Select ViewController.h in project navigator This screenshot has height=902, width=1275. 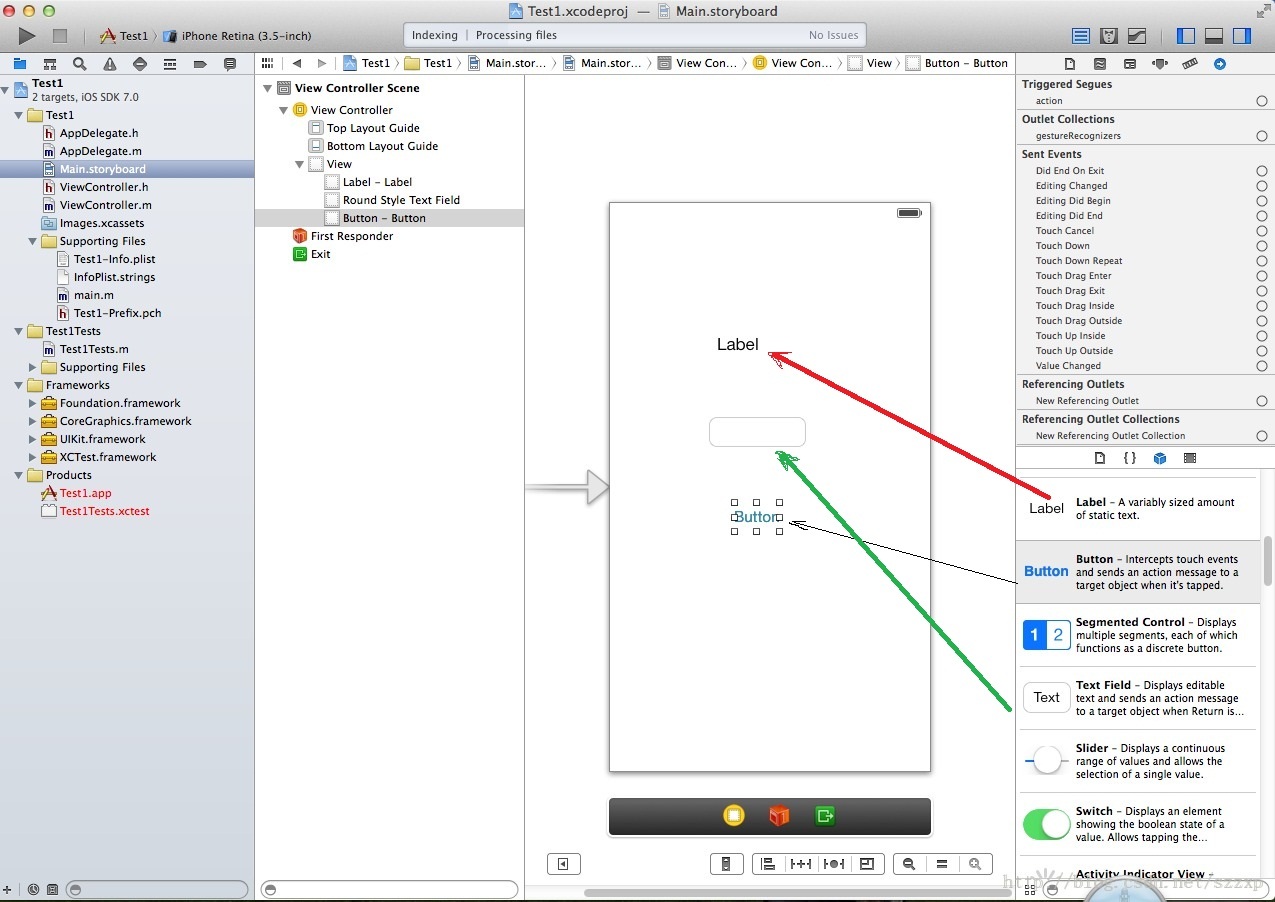click(104, 187)
